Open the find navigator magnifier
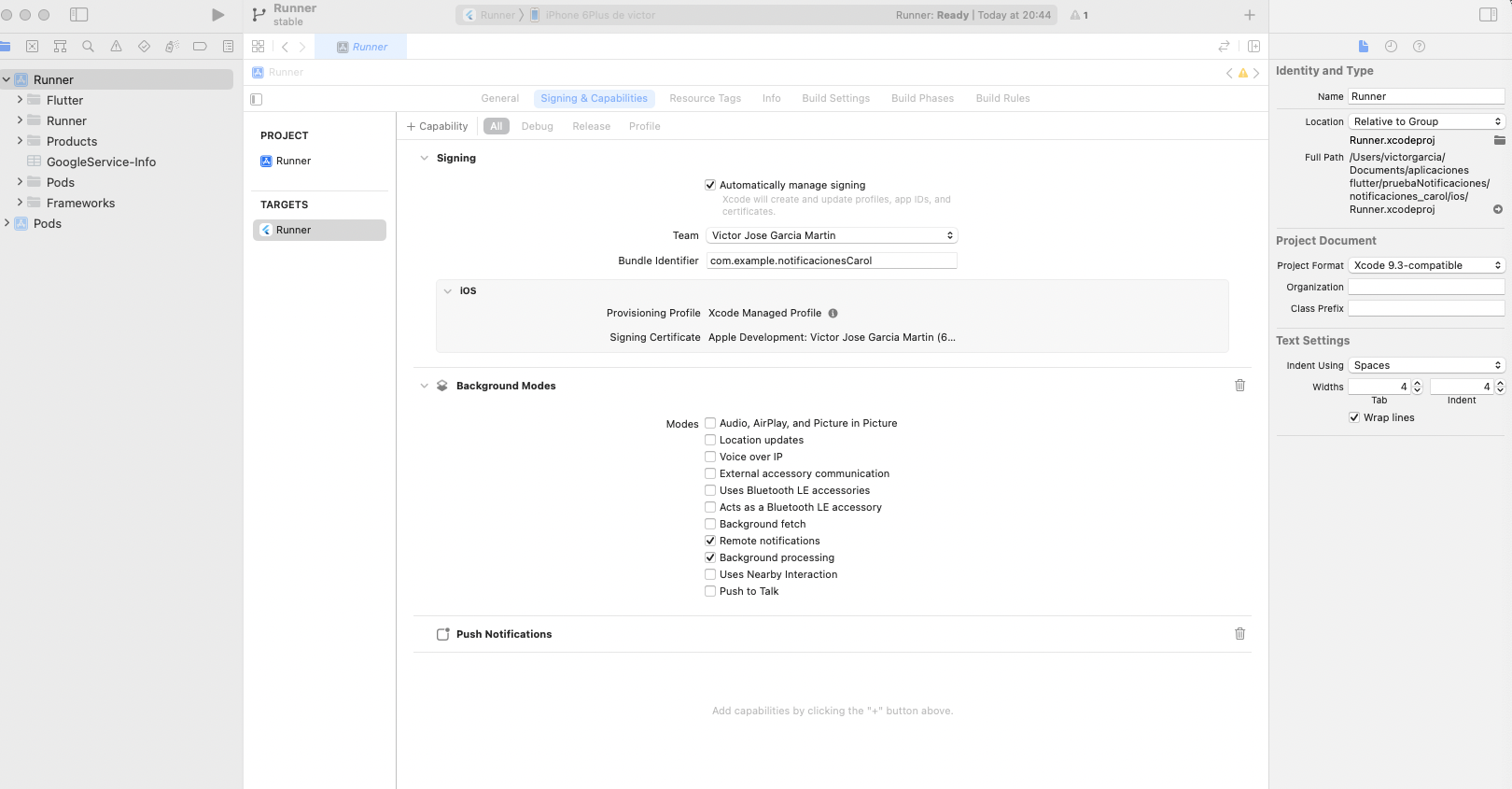This screenshot has width=1512, height=789. click(x=88, y=47)
